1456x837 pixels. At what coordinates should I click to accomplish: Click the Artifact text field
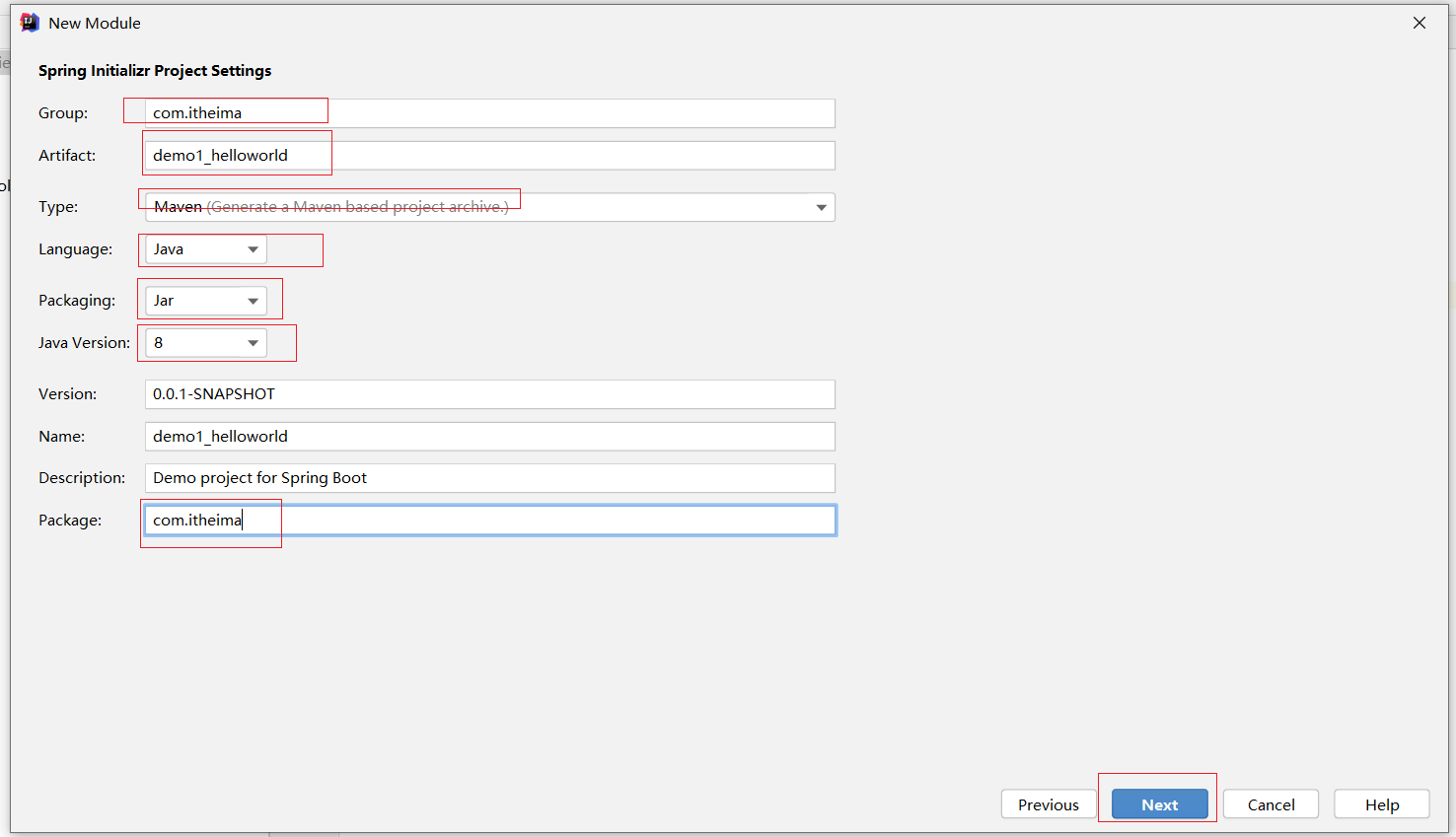click(489, 156)
